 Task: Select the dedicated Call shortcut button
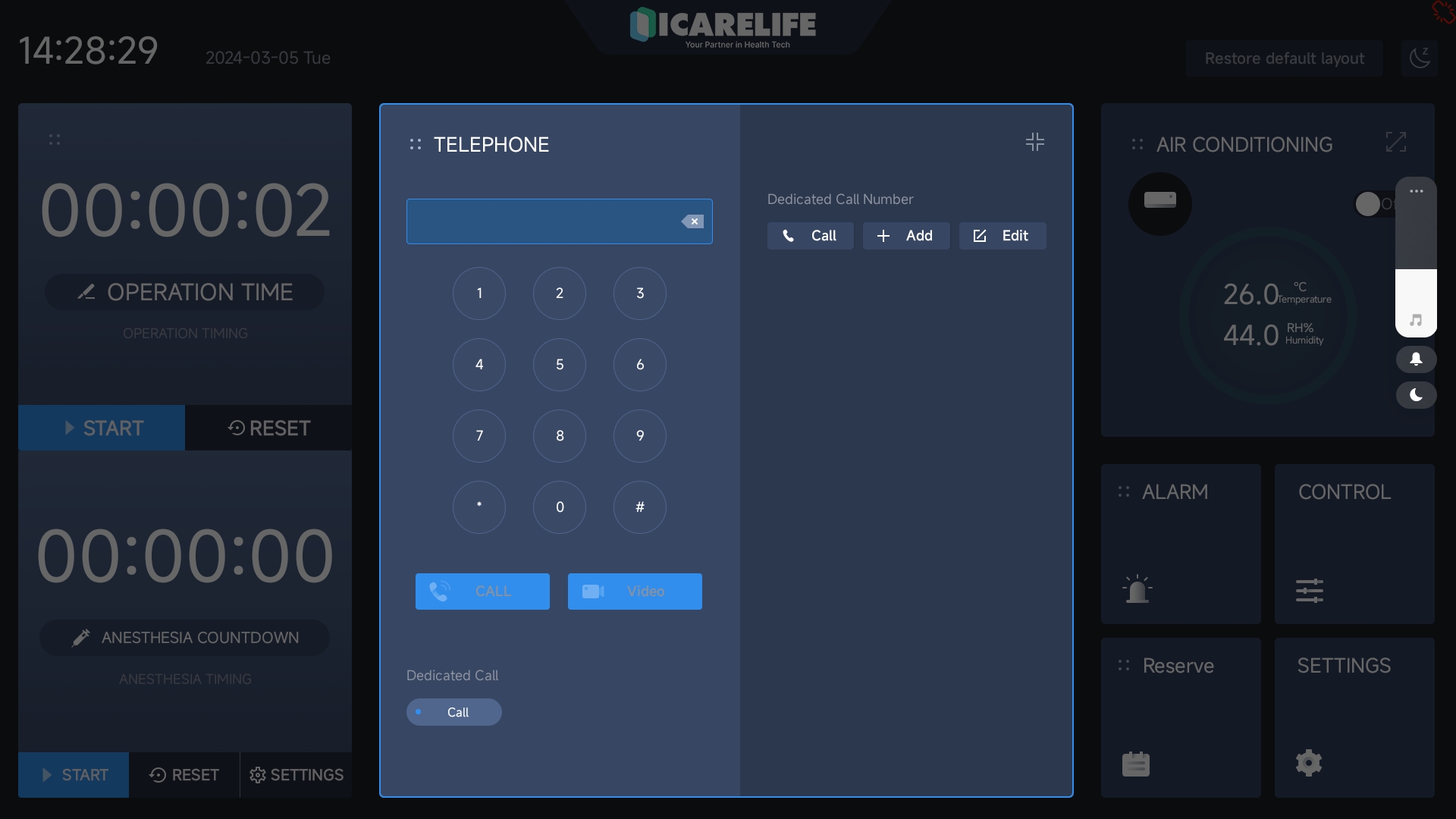pyautogui.click(x=454, y=711)
